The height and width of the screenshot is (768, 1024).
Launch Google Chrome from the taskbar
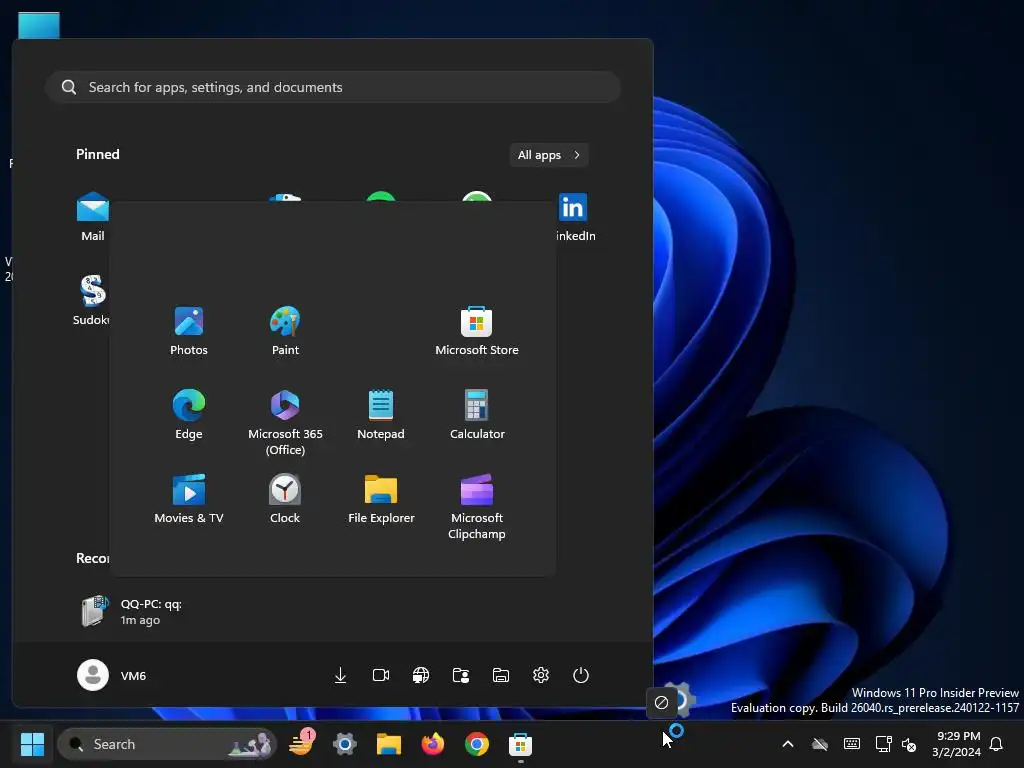[477, 744]
